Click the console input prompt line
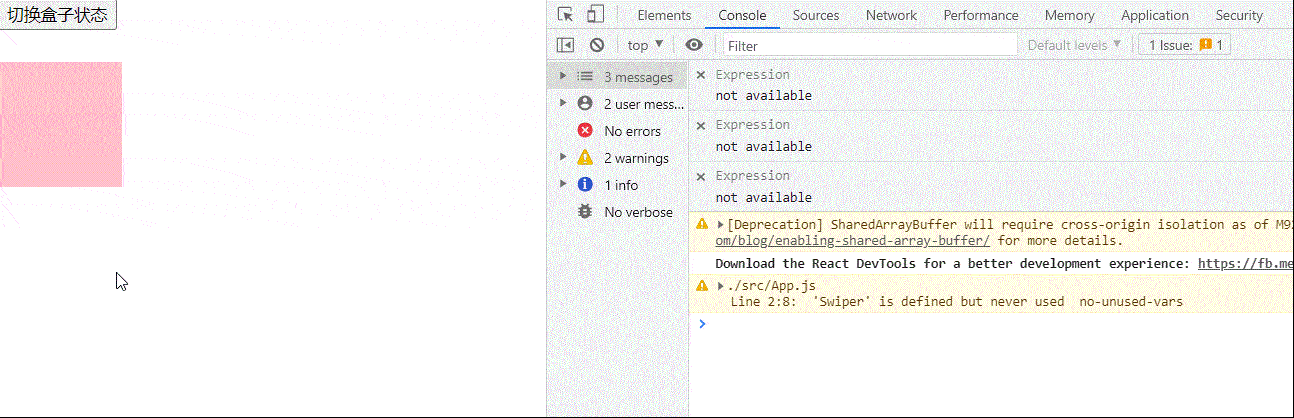Screen dimensions: 1294x418 click(x=991, y=324)
